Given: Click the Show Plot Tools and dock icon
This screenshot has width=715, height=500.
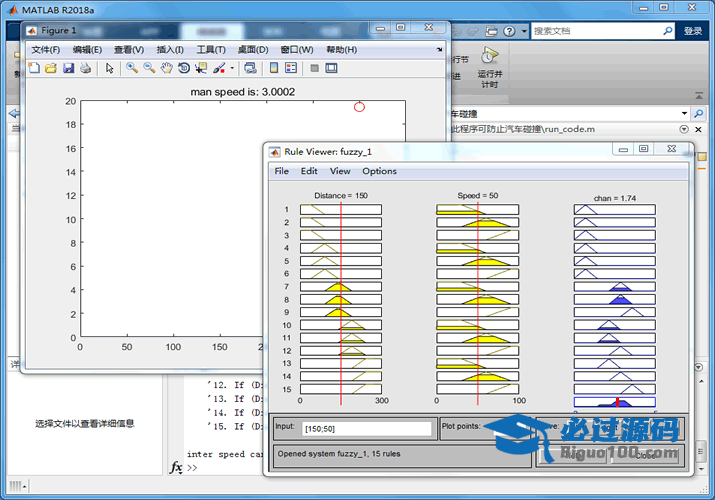Looking at the screenshot, I should point(332,68).
